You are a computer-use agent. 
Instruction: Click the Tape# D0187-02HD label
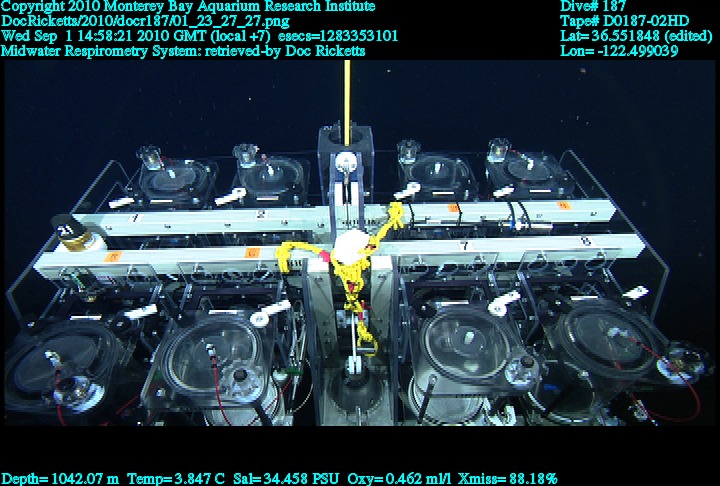[x=624, y=21]
